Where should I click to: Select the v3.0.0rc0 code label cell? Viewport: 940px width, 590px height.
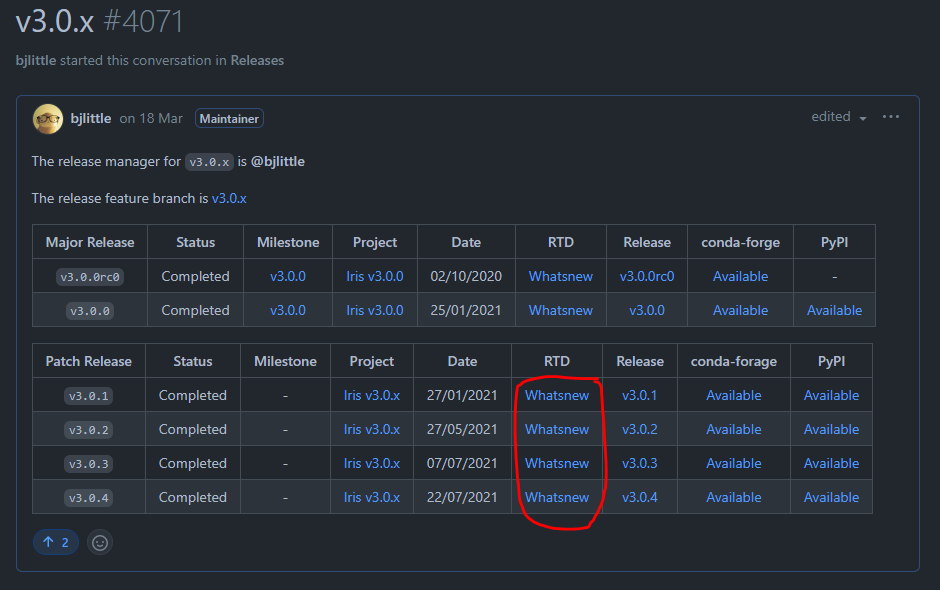pyautogui.click(x=90, y=277)
